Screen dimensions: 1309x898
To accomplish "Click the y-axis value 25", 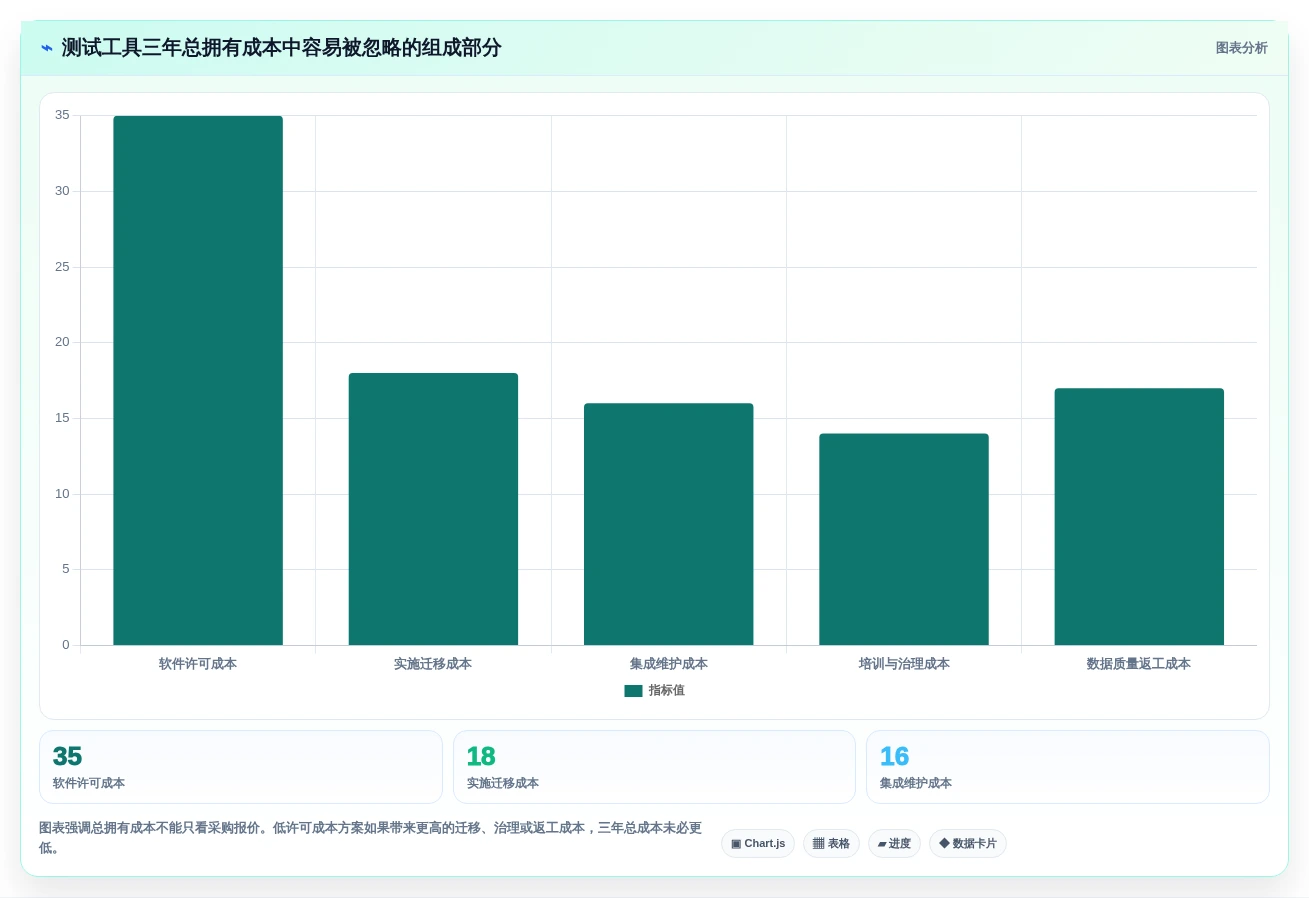I will (x=62, y=267).
